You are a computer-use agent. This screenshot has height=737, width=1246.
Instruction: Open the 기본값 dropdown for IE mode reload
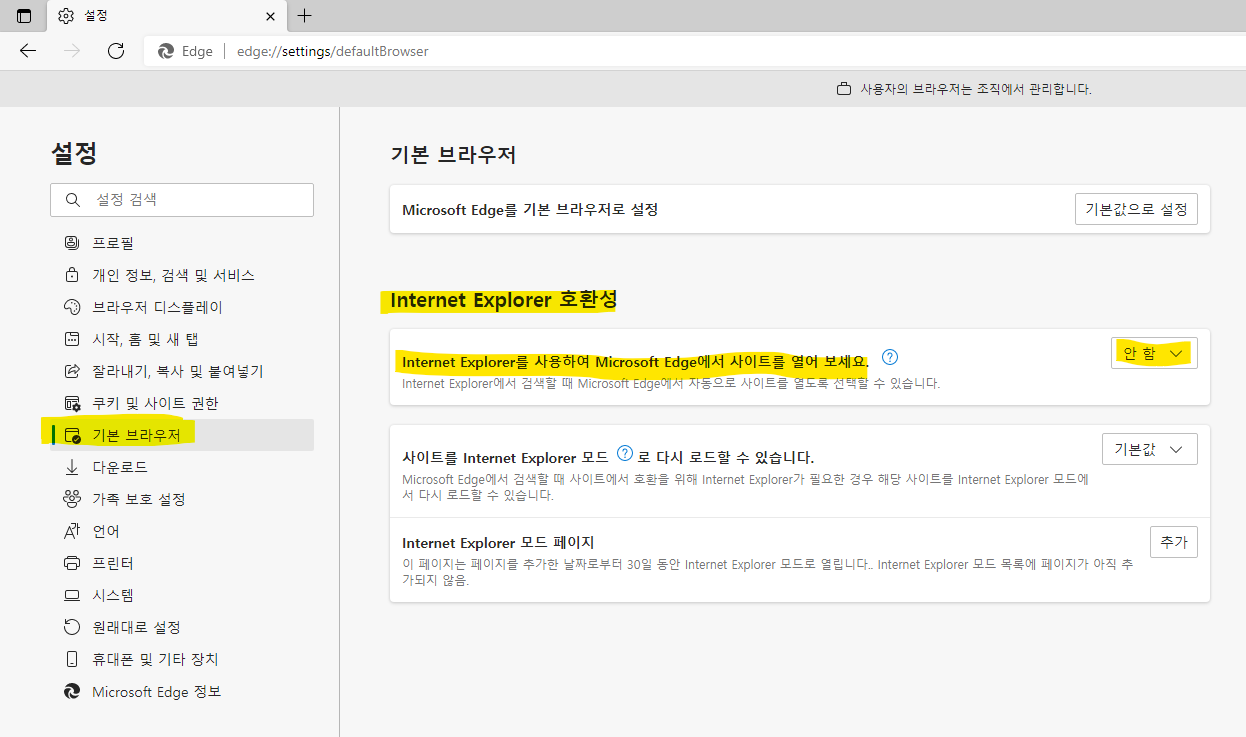pyautogui.click(x=1149, y=449)
